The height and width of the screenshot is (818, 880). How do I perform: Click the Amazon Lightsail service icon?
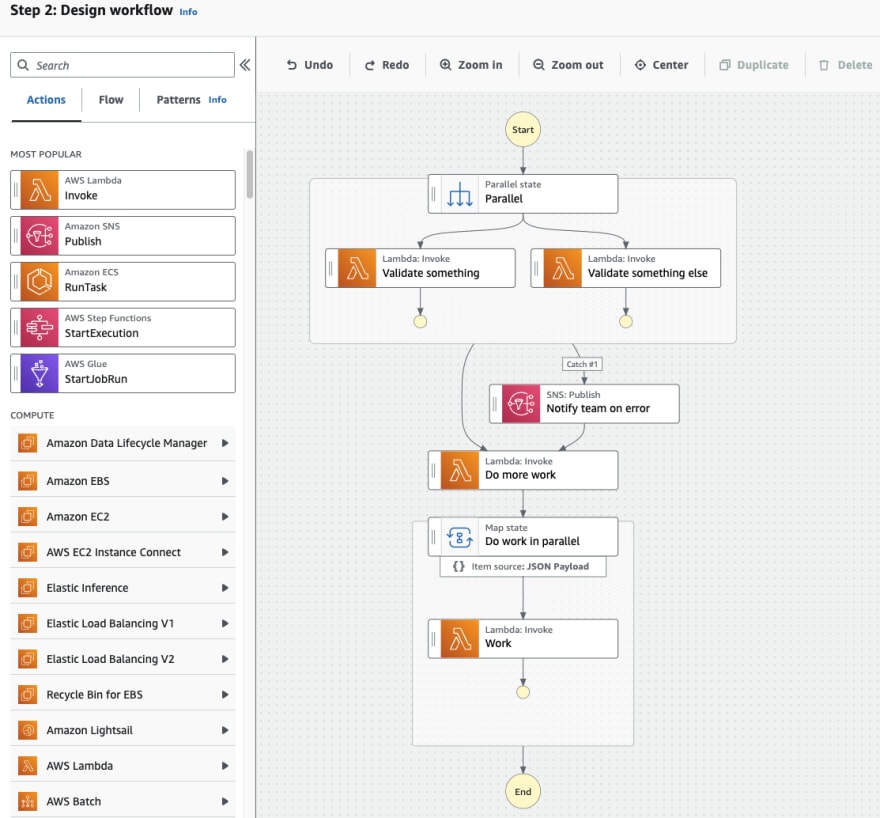28,730
